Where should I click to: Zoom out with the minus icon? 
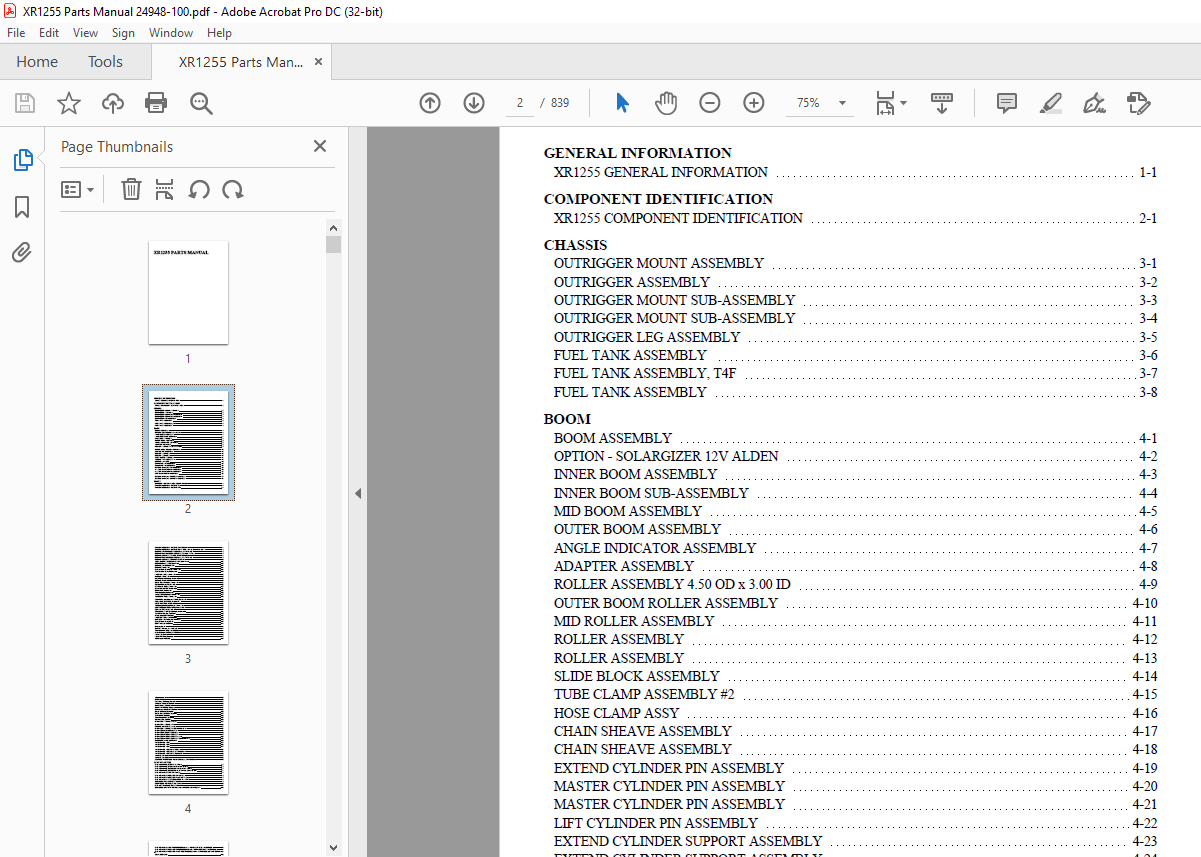[x=710, y=103]
